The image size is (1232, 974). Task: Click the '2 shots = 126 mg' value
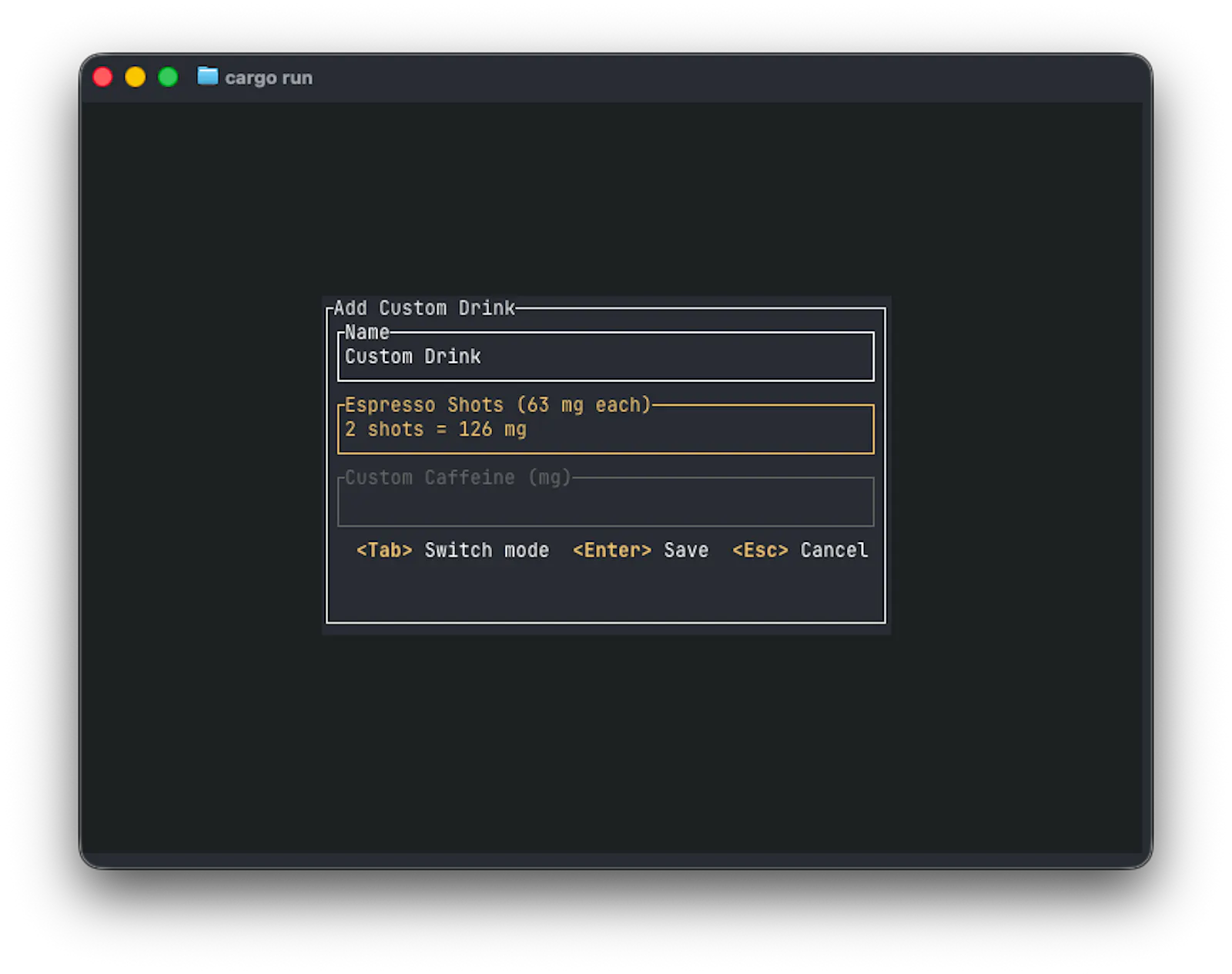(436, 429)
